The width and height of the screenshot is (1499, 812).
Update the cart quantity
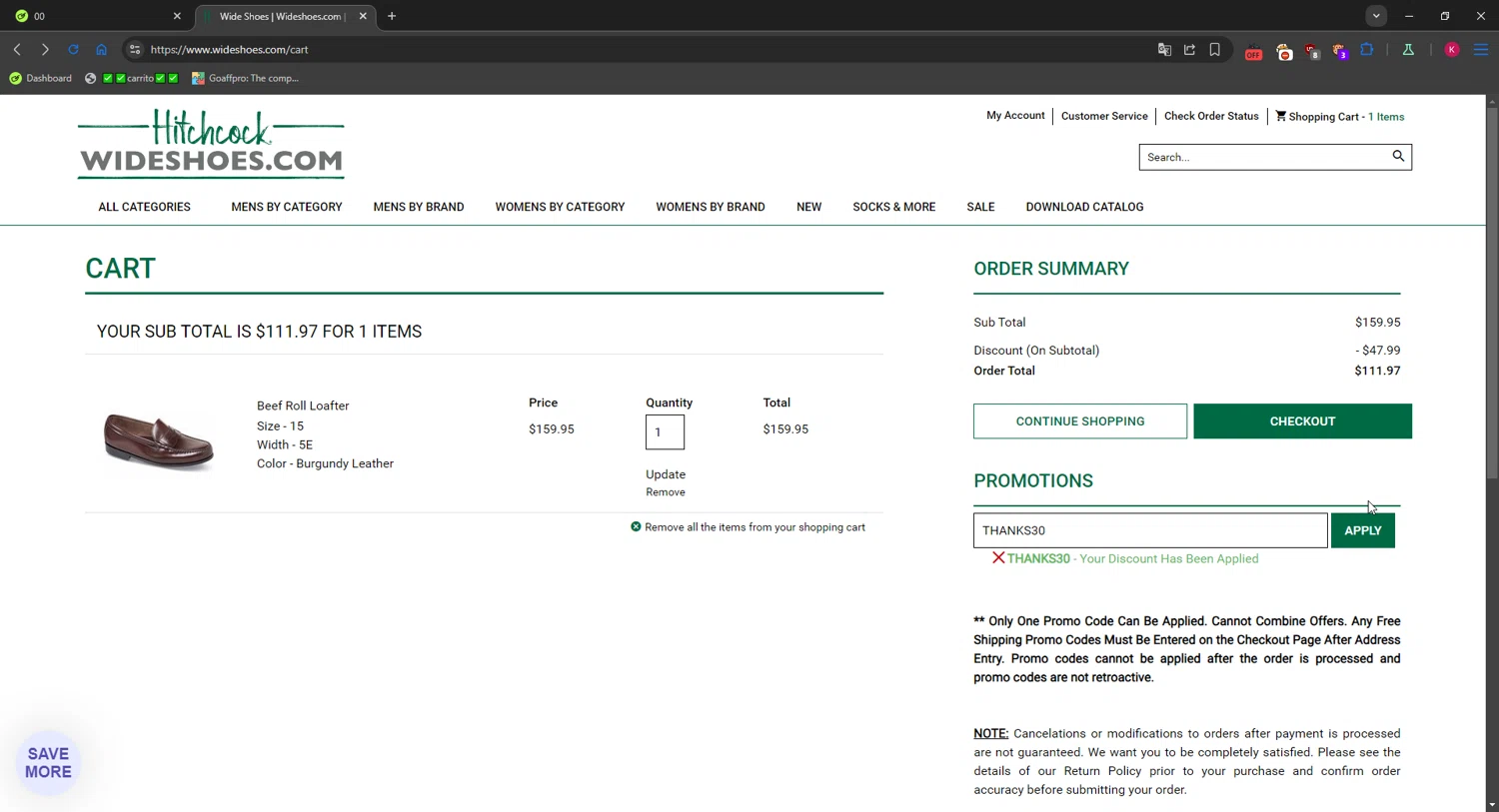[x=666, y=474]
